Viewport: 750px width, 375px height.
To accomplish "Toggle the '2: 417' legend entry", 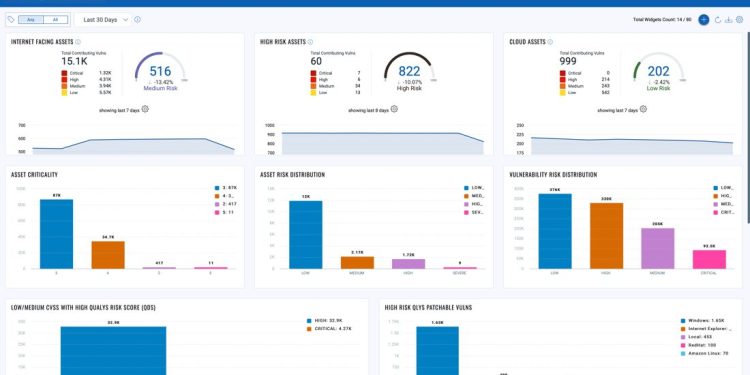I will (x=226, y=204).
